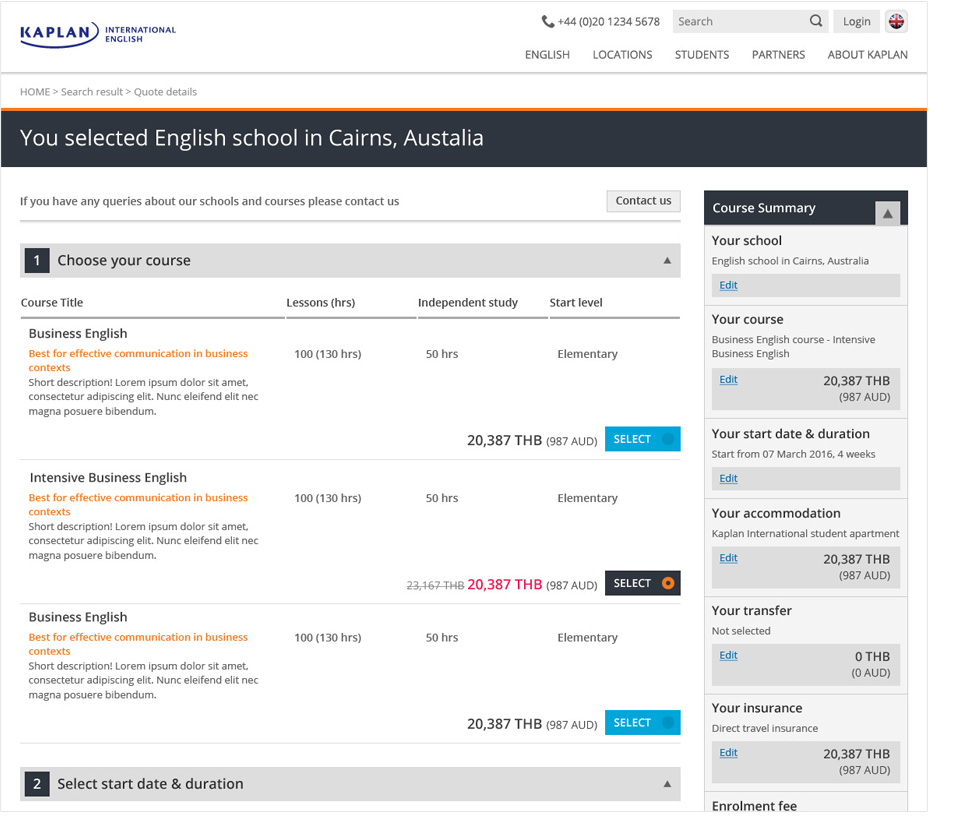Click the phone icon beside the number

(x=547, y=22)
